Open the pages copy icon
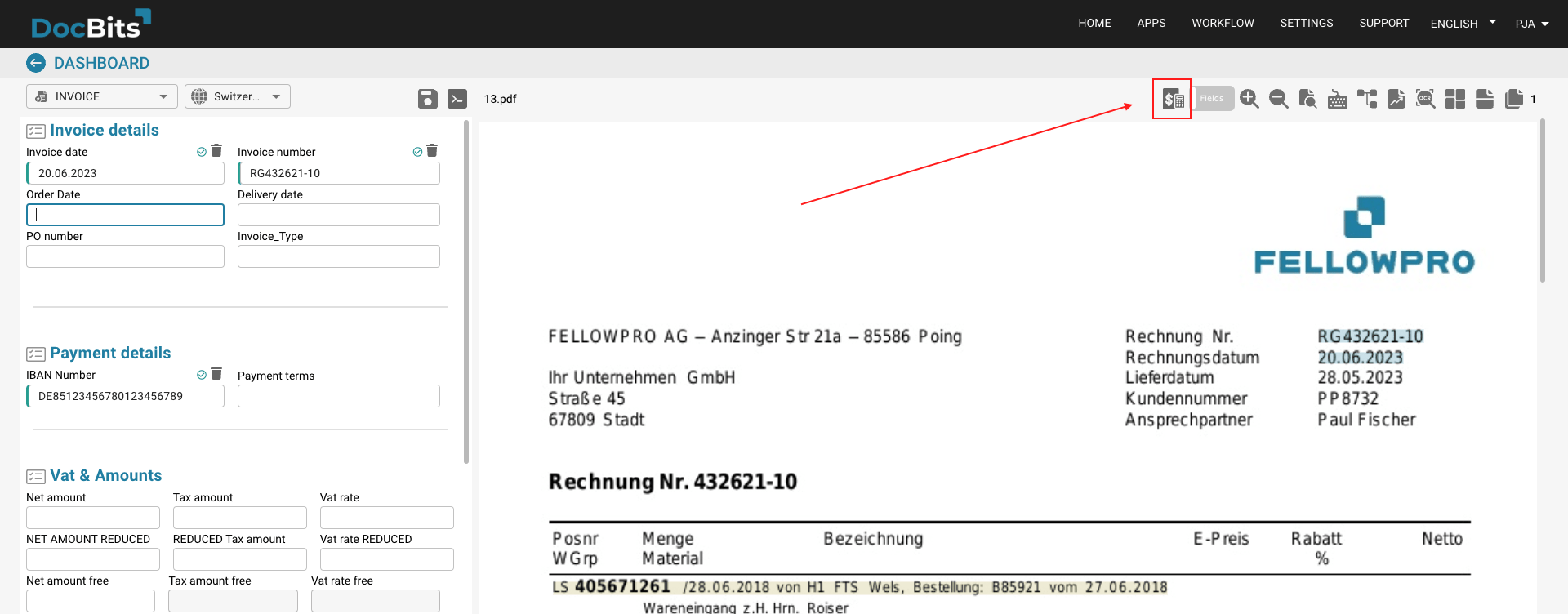The width and height of the screenshot is (1568, 614). click(x=1514, y=99)
